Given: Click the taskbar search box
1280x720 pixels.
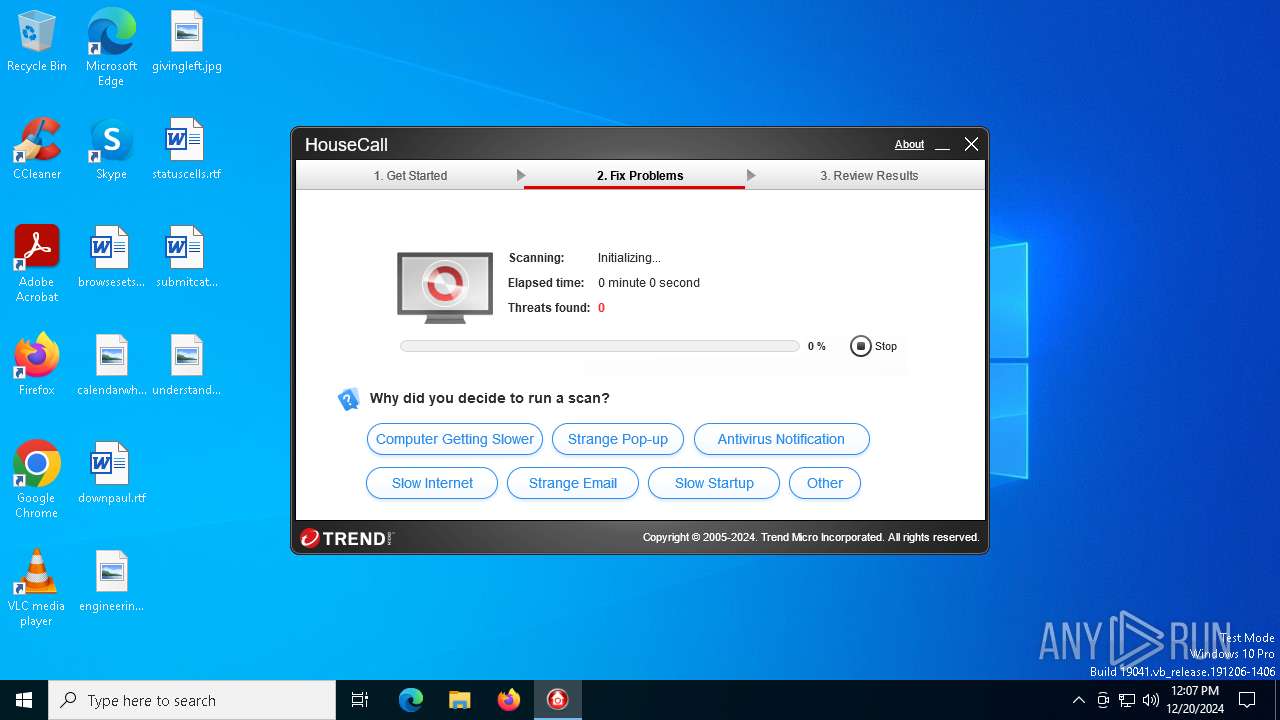Looking at the screenshot, I should click(x=192, y=700).
